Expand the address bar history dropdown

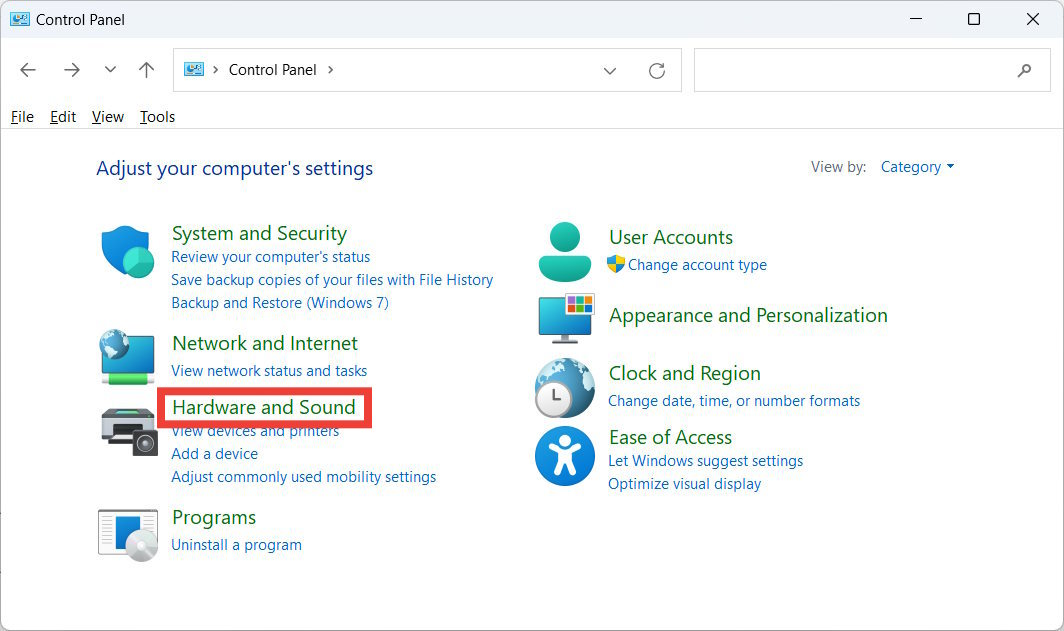point(610,70)
